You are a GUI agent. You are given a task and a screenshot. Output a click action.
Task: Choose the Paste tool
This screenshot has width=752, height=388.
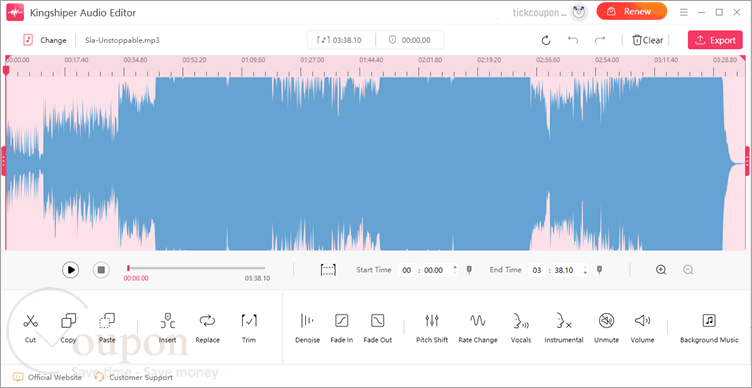point(107,328)
